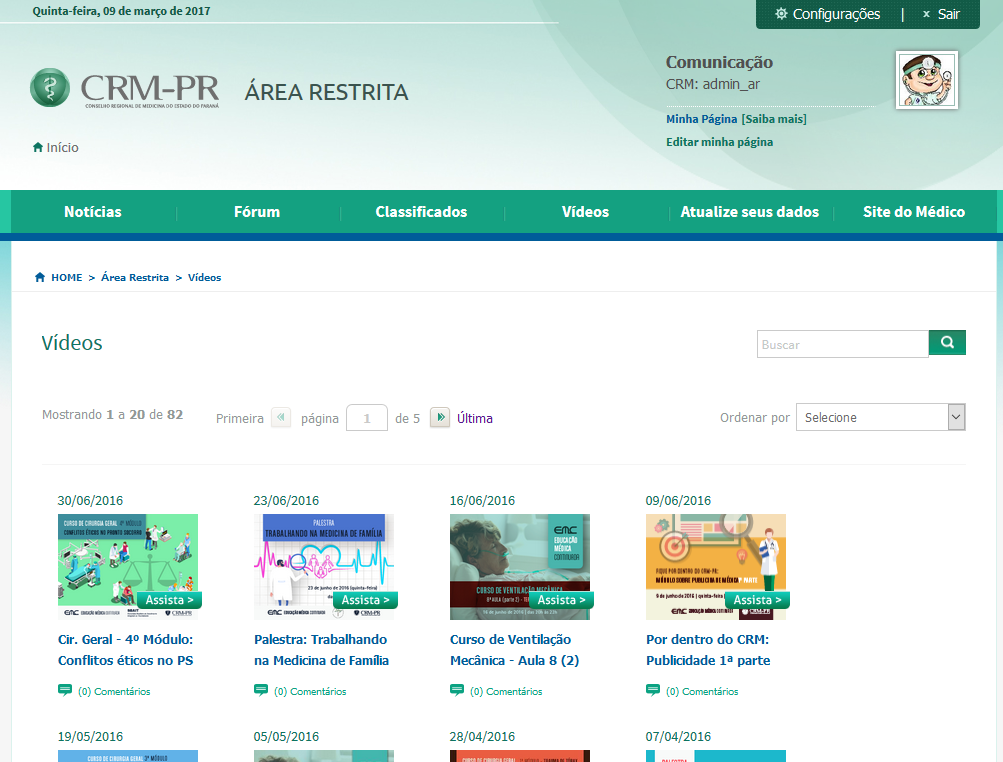
Task: Click the date 07/04/2016
Action: point(678,736)
